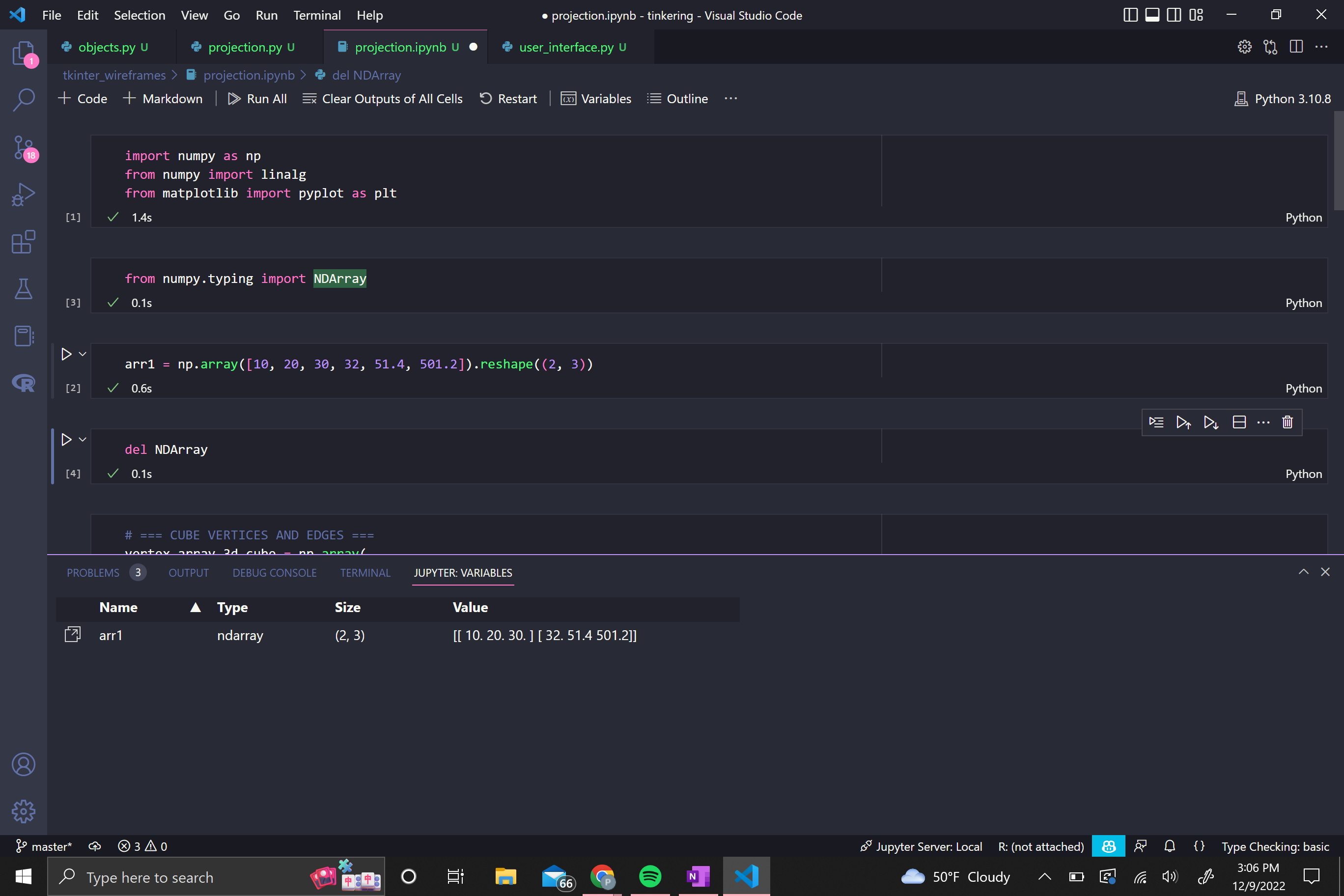Toggle variable sort order by Name
Viewport: 1344px width, 896px height.
196,608
